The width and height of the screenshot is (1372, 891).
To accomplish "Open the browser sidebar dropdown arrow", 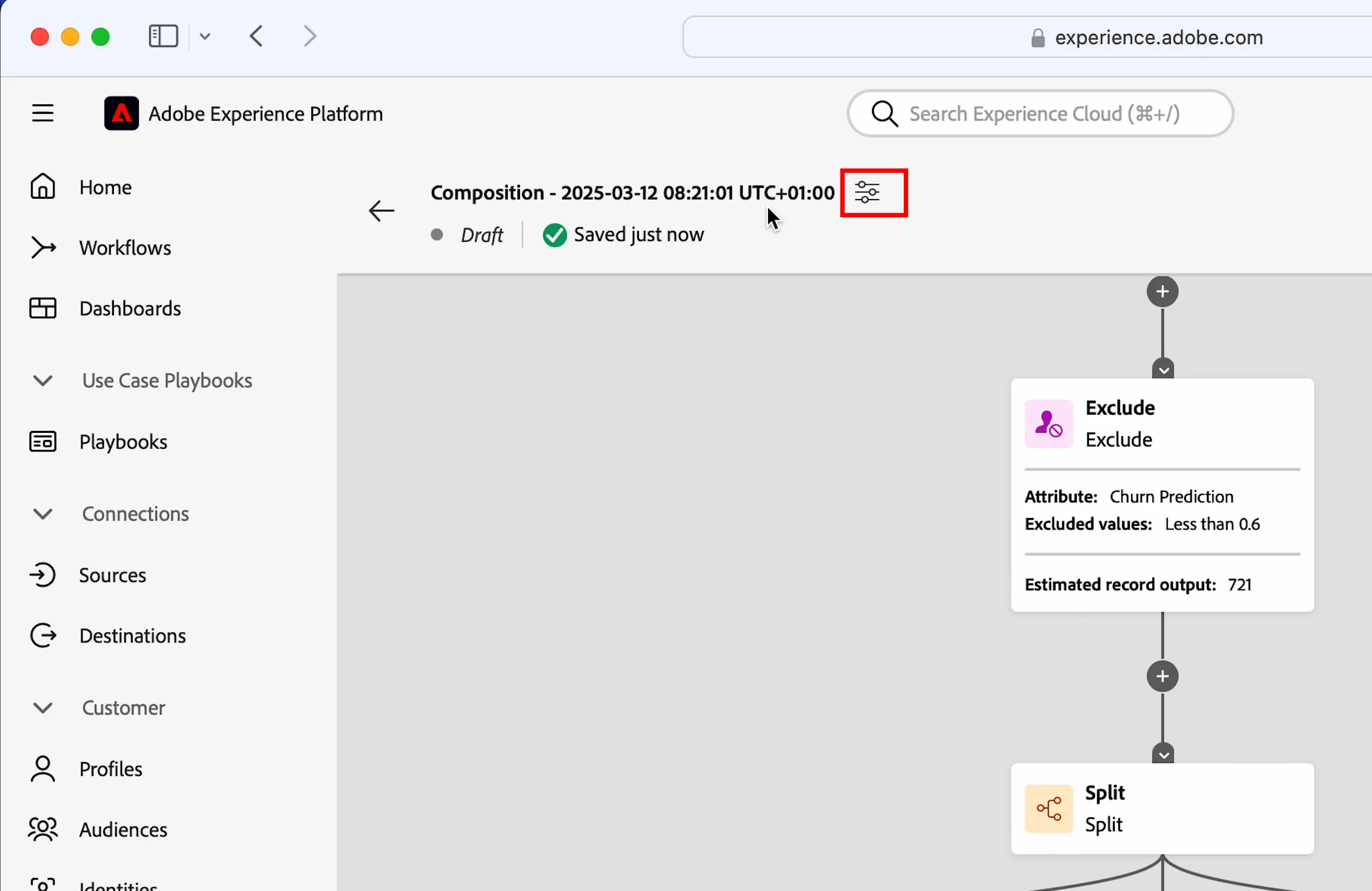I will pyautogui.click(x=205, y=36).
